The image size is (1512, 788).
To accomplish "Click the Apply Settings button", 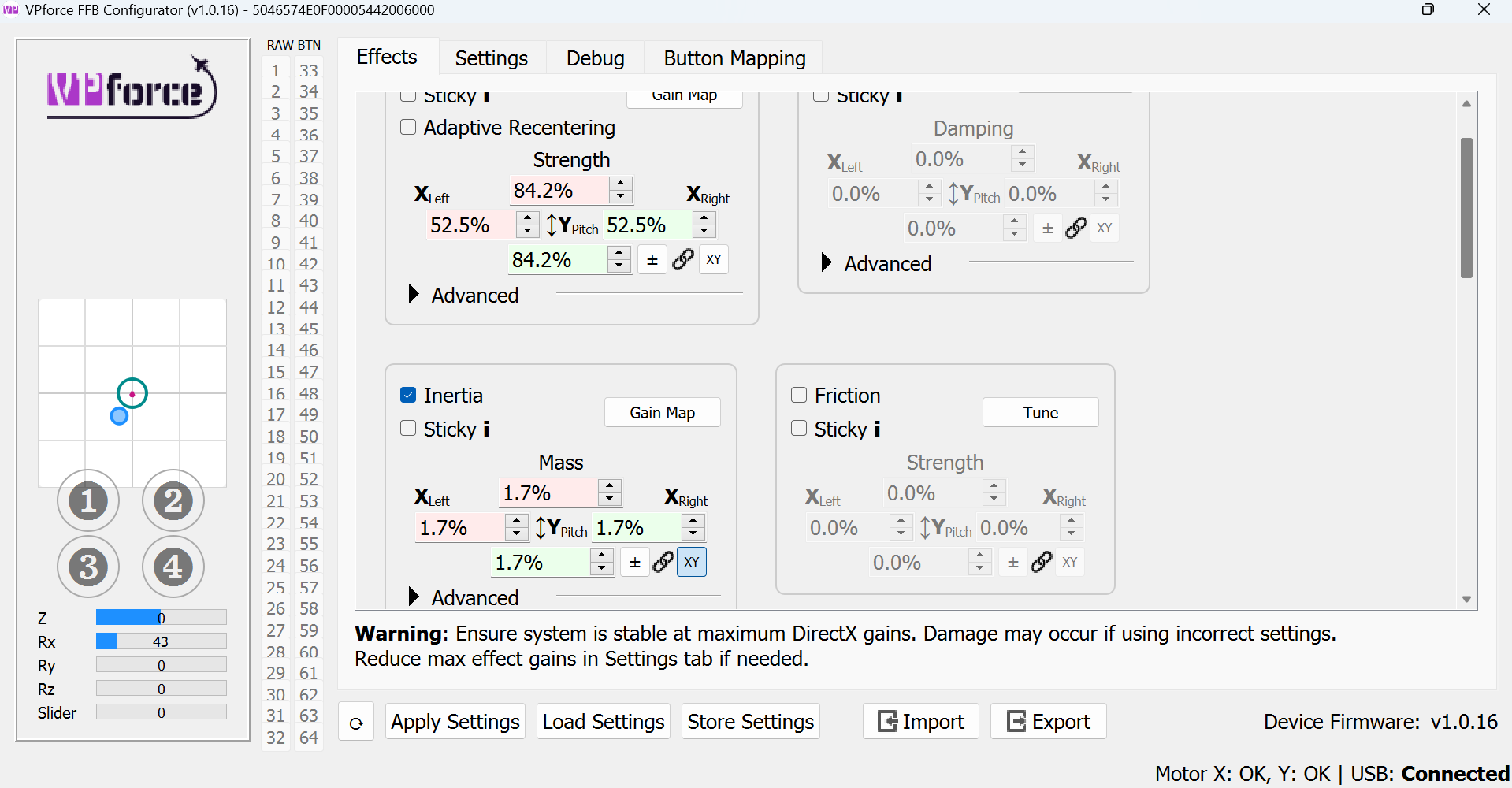I will pyautogui.click(x=455, y=721).
